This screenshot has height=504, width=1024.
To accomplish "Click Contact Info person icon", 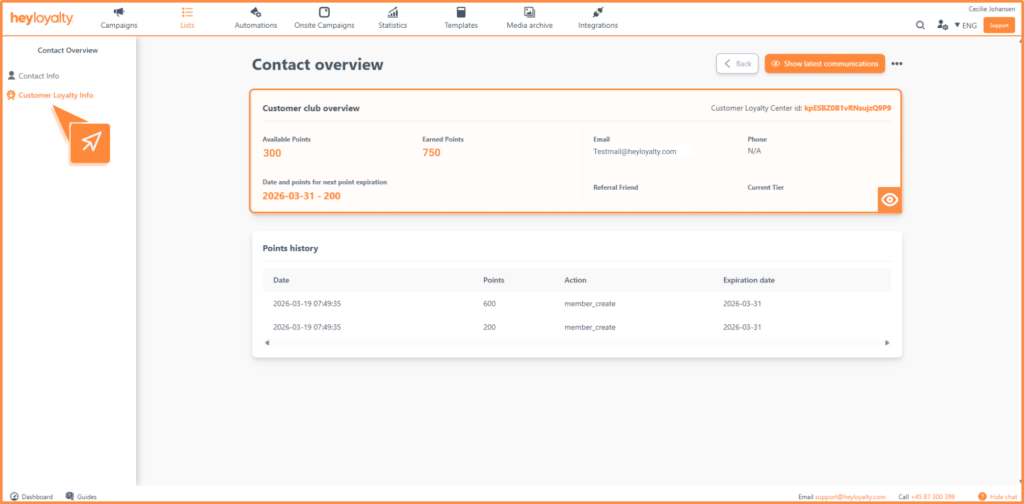I will (11, 75).
